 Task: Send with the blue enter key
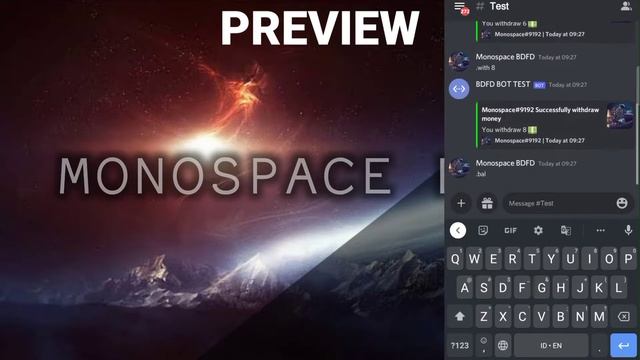pyautogui.click(x=623, y=345)
